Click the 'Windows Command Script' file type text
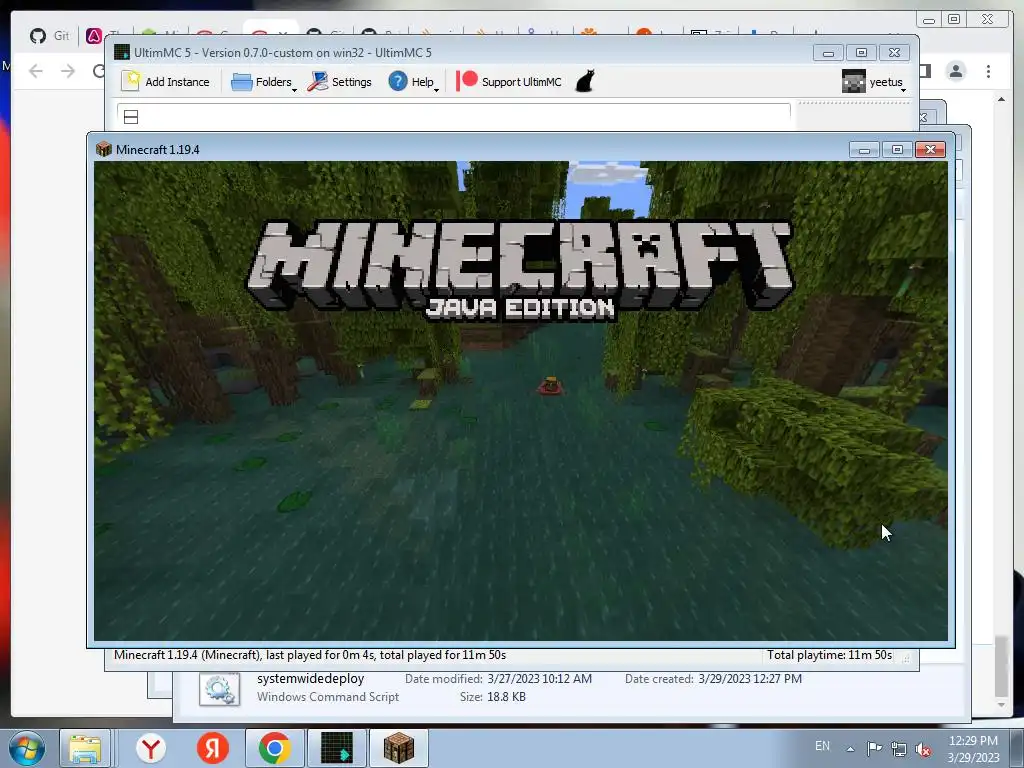 coord(328,697)
